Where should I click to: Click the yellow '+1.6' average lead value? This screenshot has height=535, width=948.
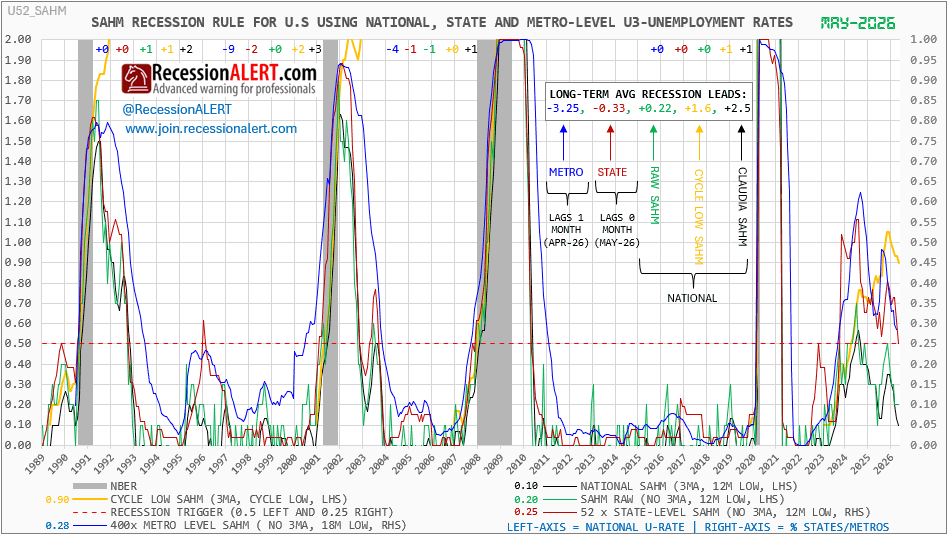point(700,108)
